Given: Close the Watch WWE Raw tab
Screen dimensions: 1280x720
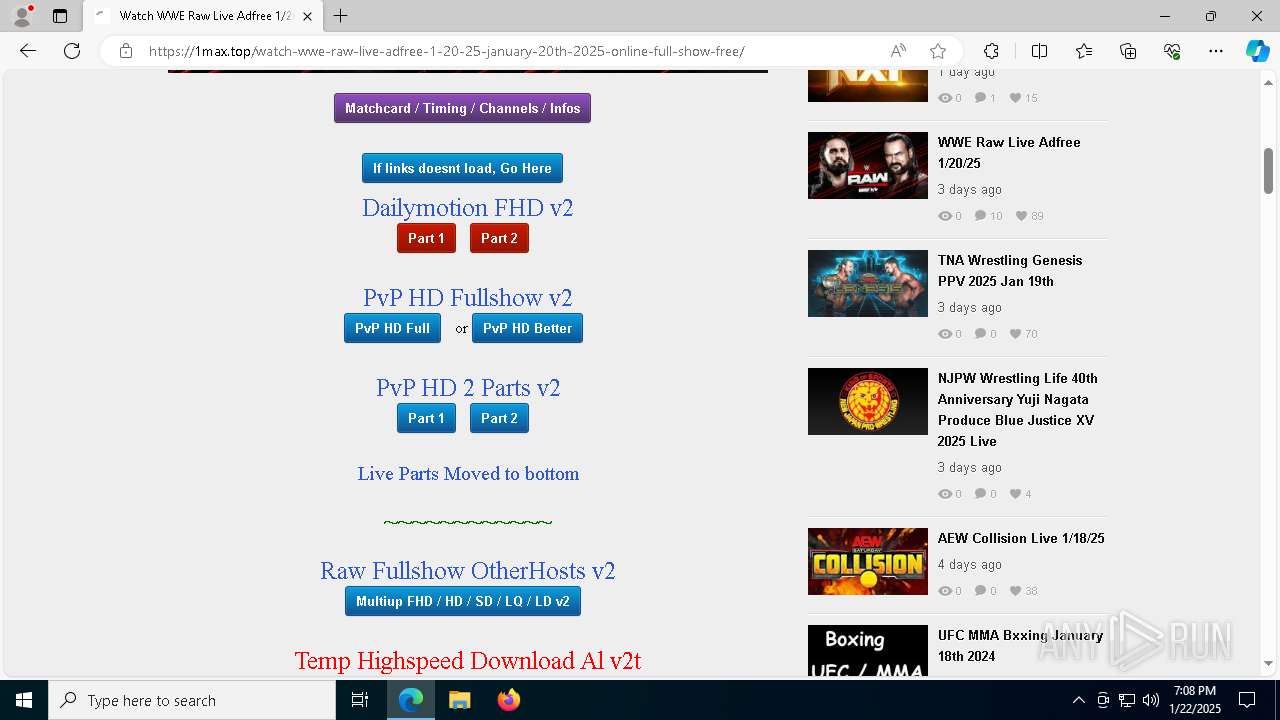Looking at the screenshot, I should (307, 16).
